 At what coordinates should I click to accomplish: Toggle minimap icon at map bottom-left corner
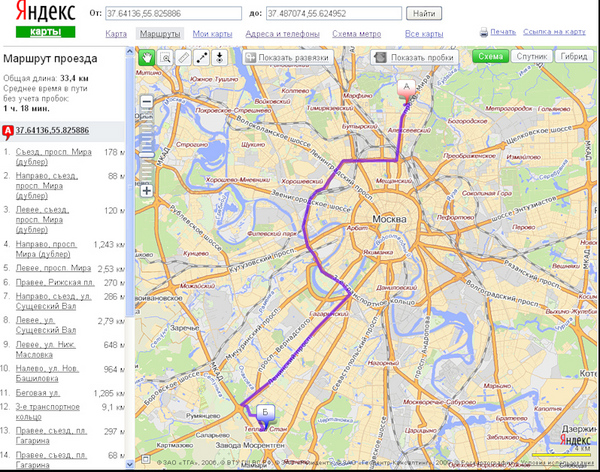[x=145, y=459]
